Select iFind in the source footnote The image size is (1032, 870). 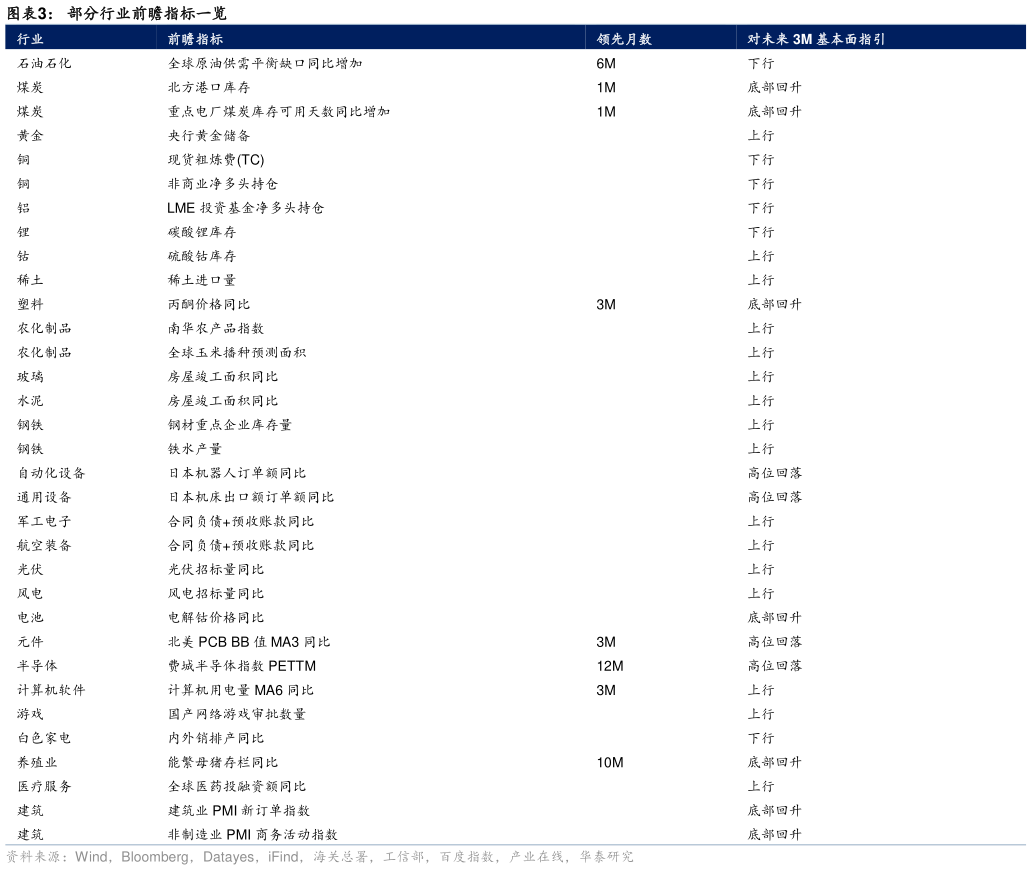pos(283,857)
